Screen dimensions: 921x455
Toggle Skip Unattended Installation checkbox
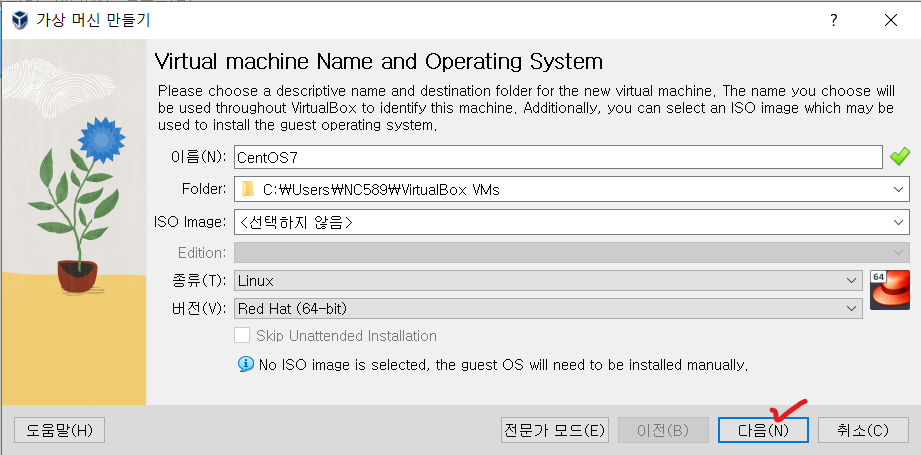242,336
